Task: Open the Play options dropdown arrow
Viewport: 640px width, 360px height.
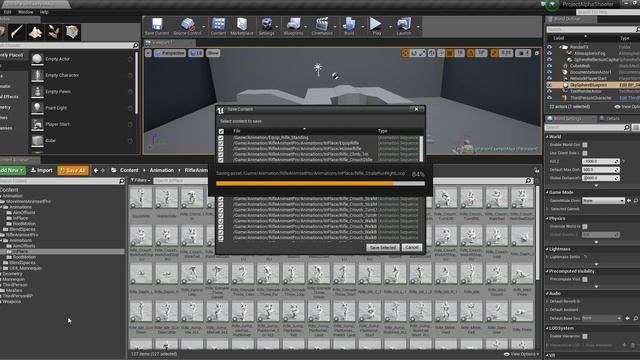Action: [x=390, y=27]
